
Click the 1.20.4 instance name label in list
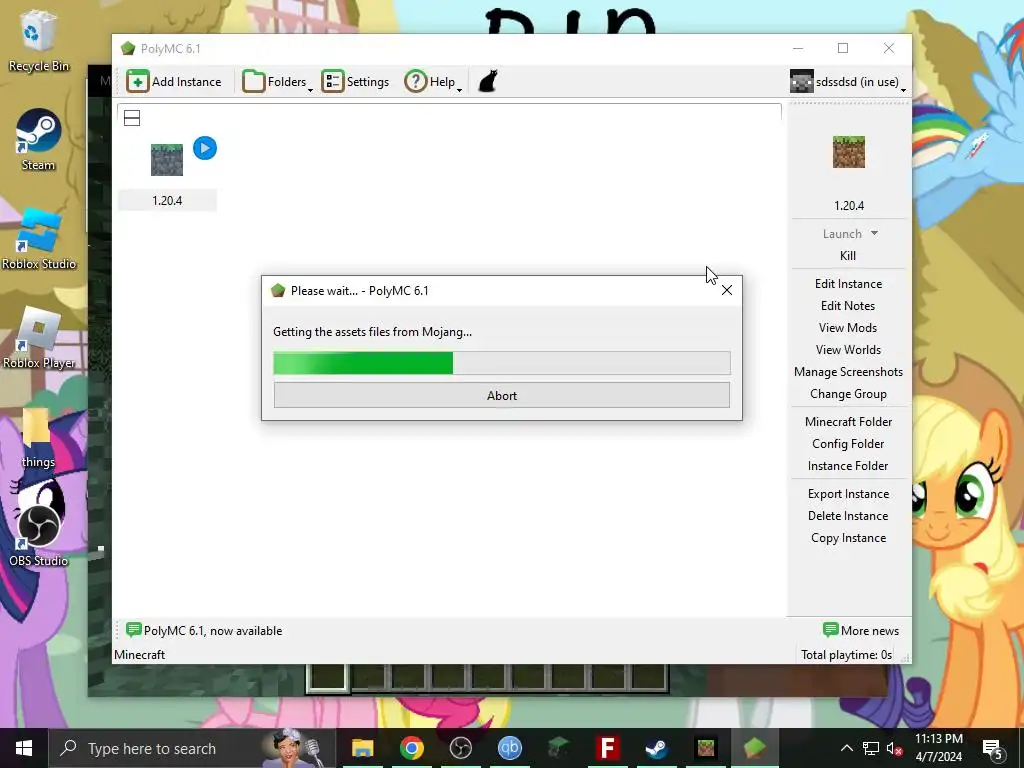click(x=167, y=200)
